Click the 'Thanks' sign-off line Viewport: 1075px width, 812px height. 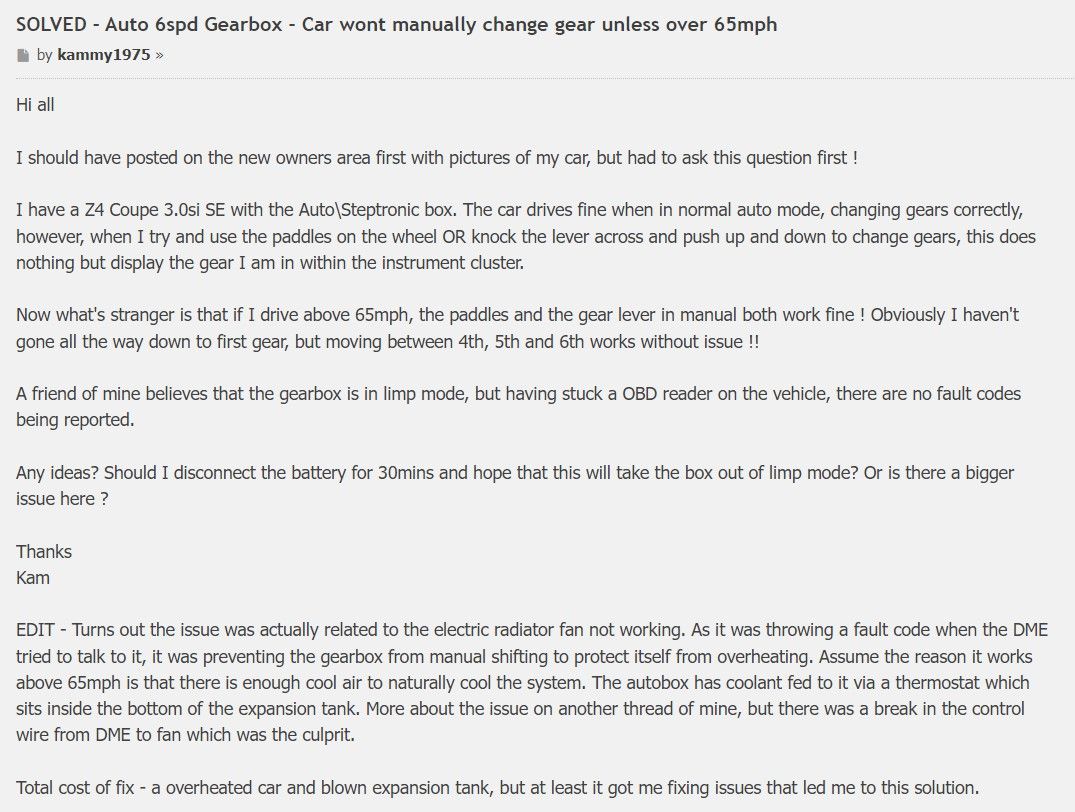tap(44, 551)
